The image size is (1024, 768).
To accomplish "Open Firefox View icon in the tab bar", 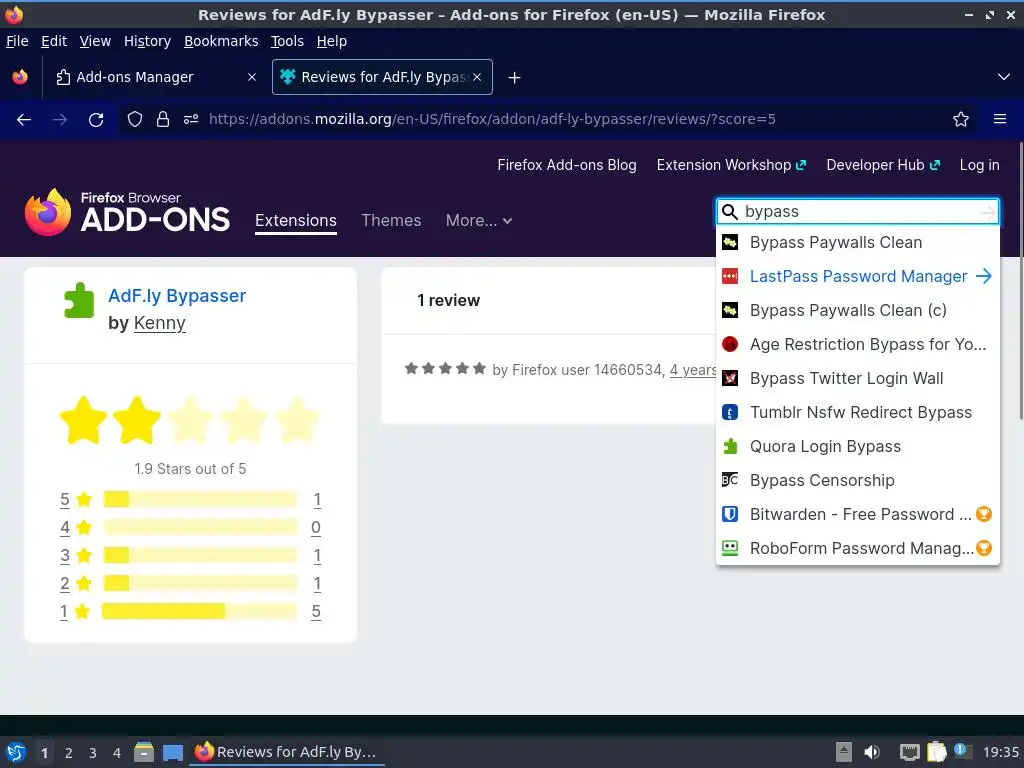I will 20,77.
